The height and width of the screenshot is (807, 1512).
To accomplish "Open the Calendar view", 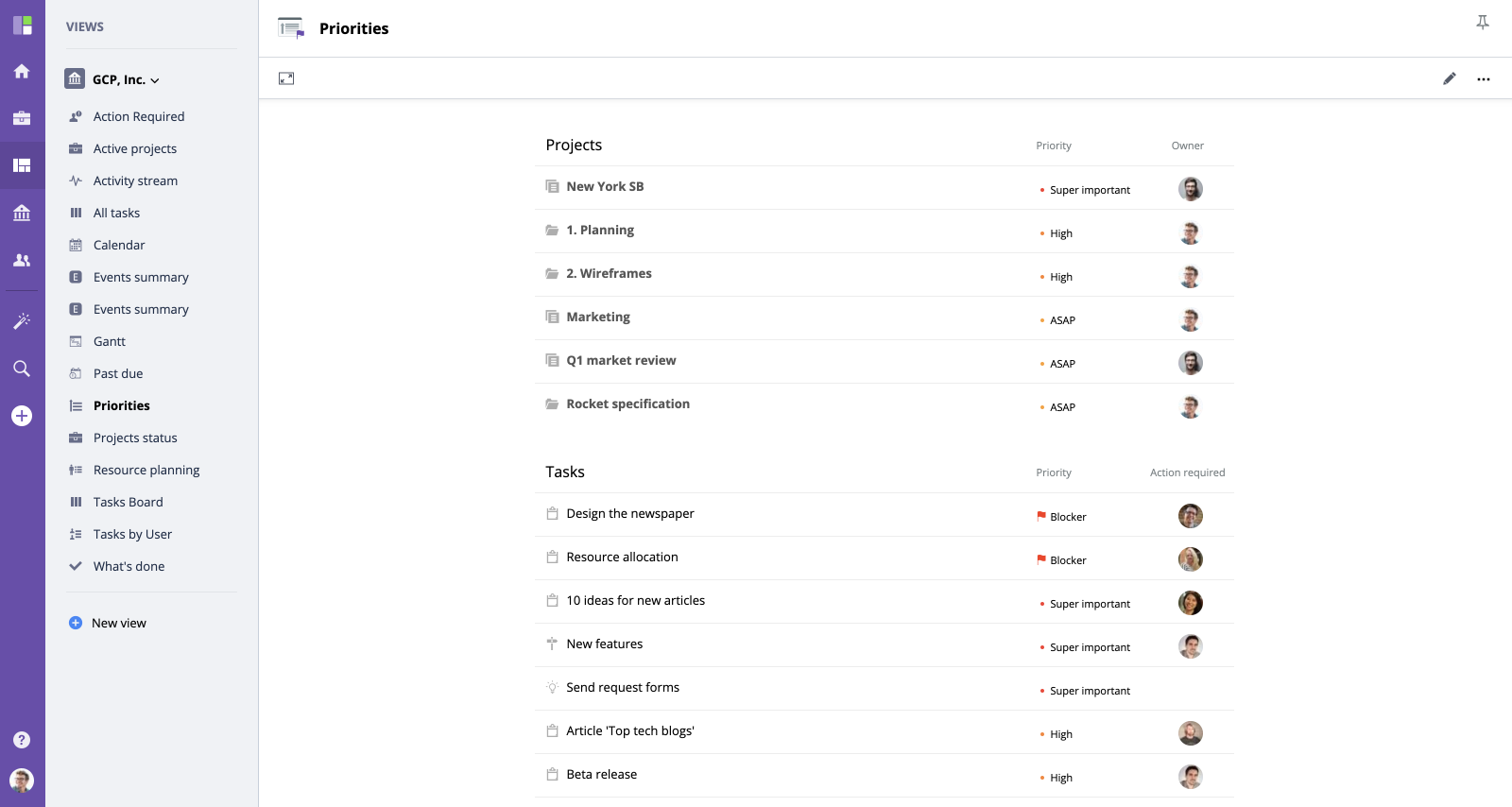I will pyautogui.click(x=119, y=245).
